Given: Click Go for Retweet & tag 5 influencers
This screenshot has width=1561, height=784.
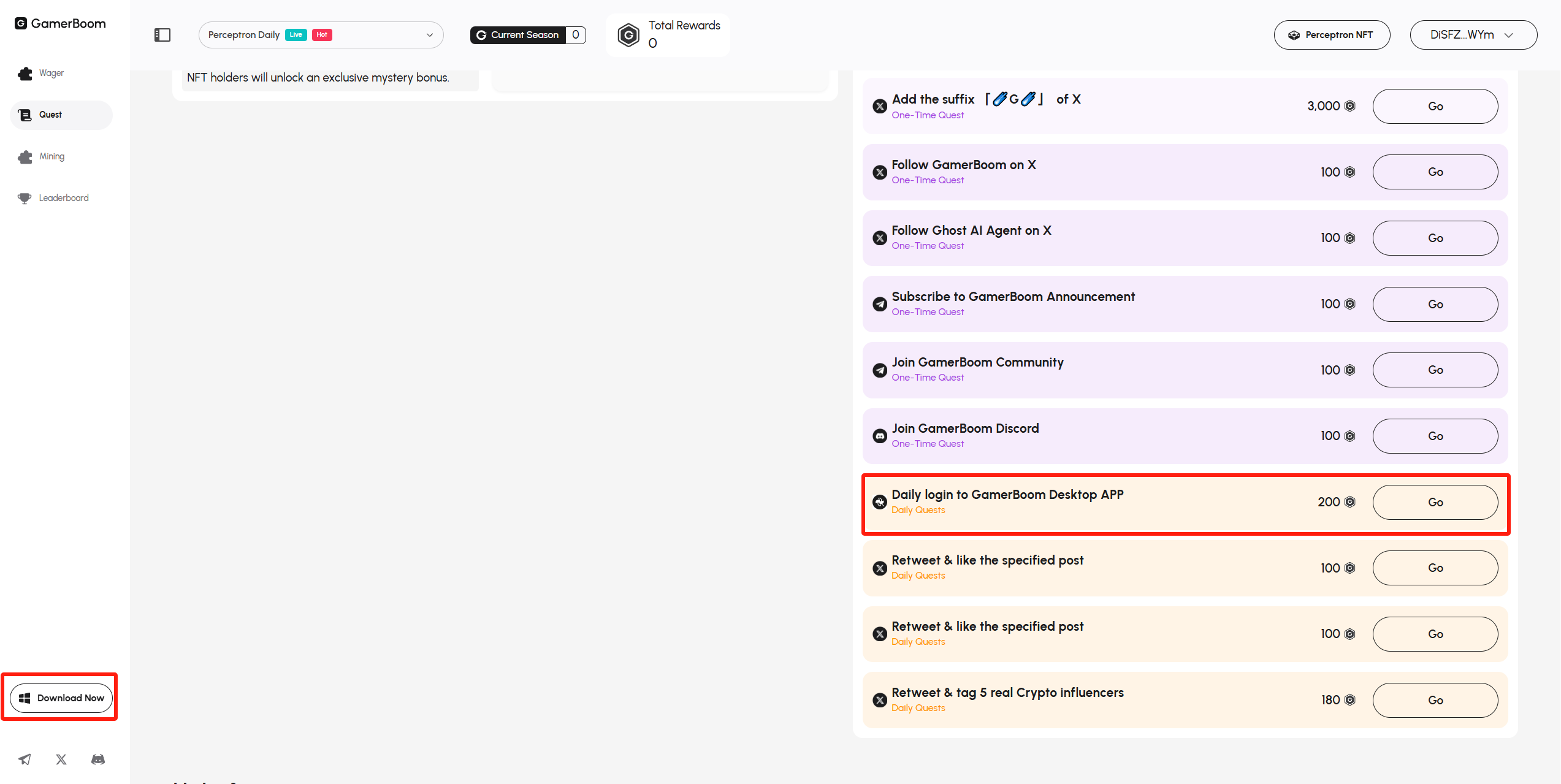Looking at the screenshot, I should [1435, 700].
